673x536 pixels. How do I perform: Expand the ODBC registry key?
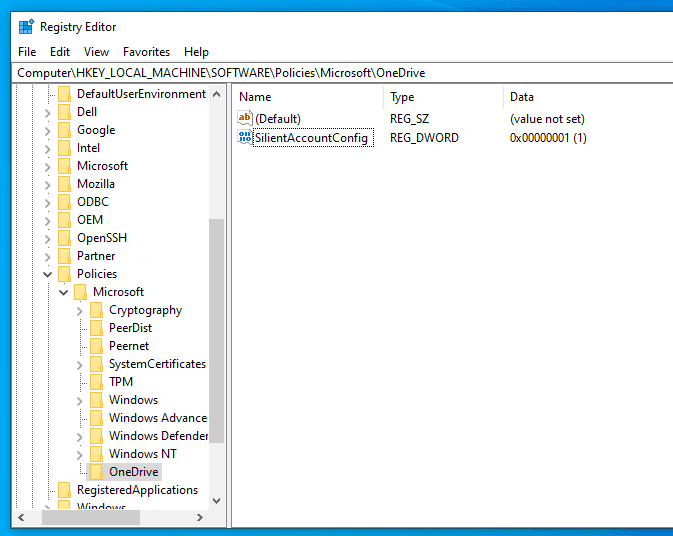tap(48, 203)
